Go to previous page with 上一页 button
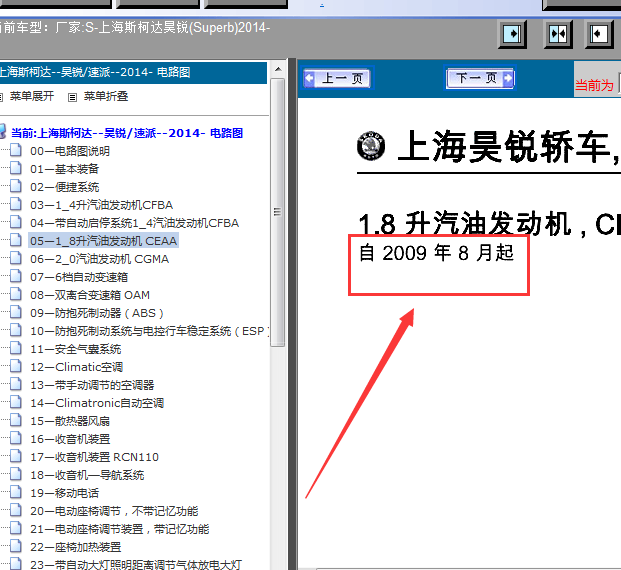Screen dimensions: 621x570 (x=337, y=78)
